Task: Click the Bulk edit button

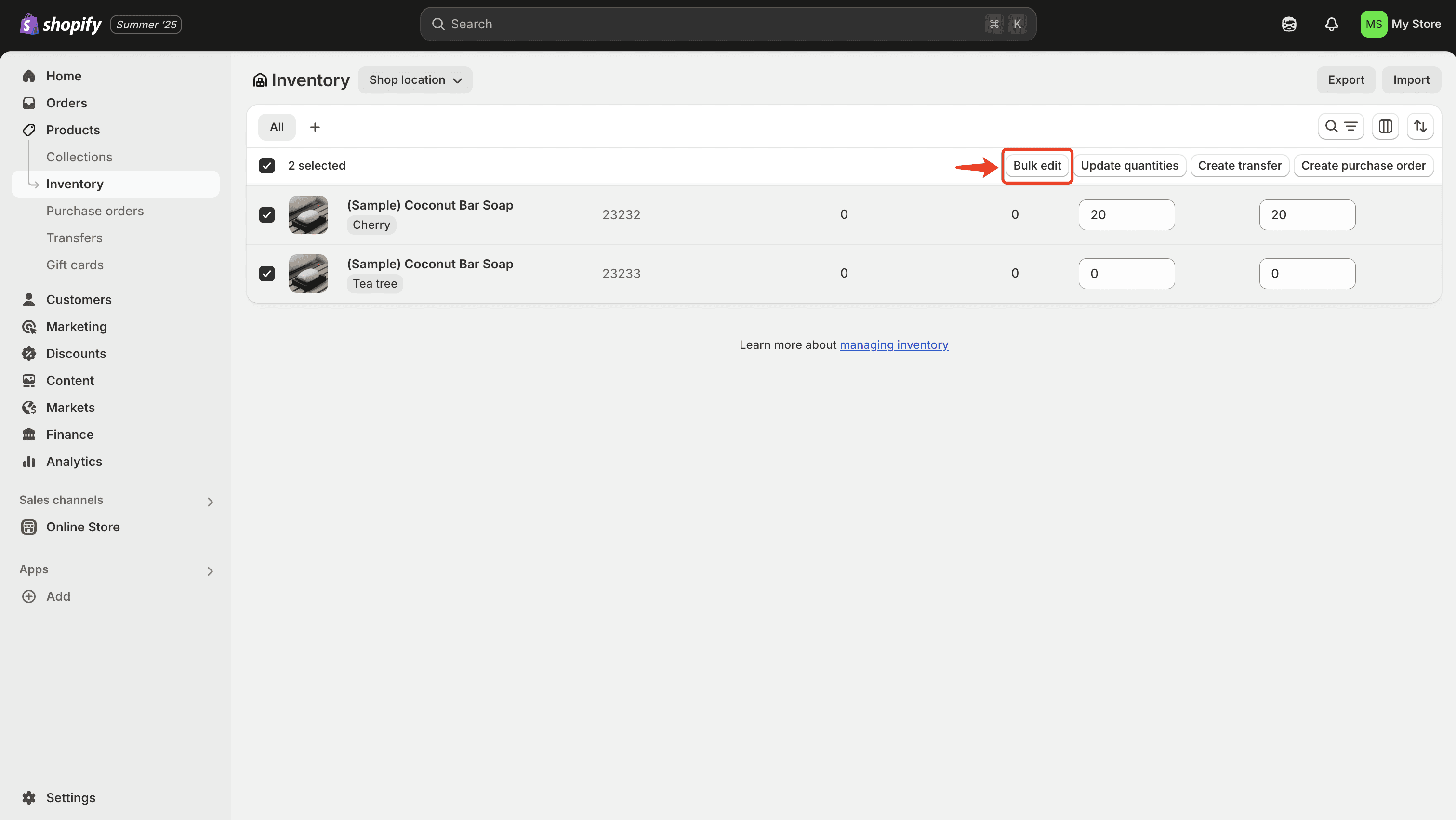Action: [x=1037, y=165]
